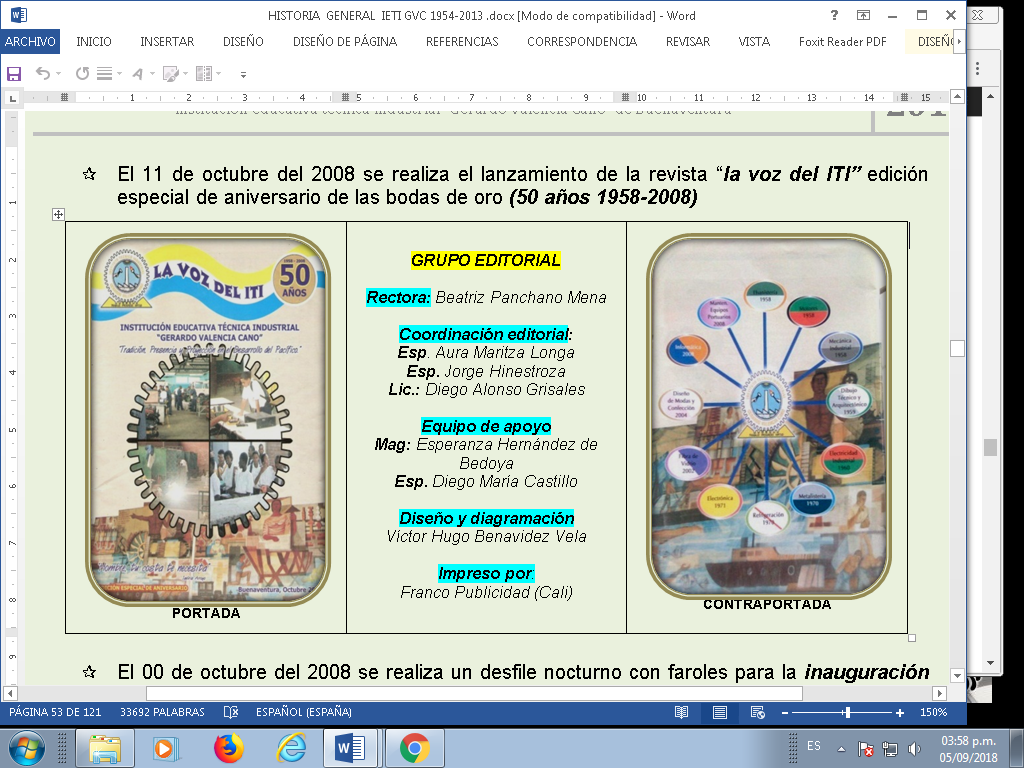
Task: Repeat the last action with redo icon
Action: pyautogui.click(x=82, y=74)
